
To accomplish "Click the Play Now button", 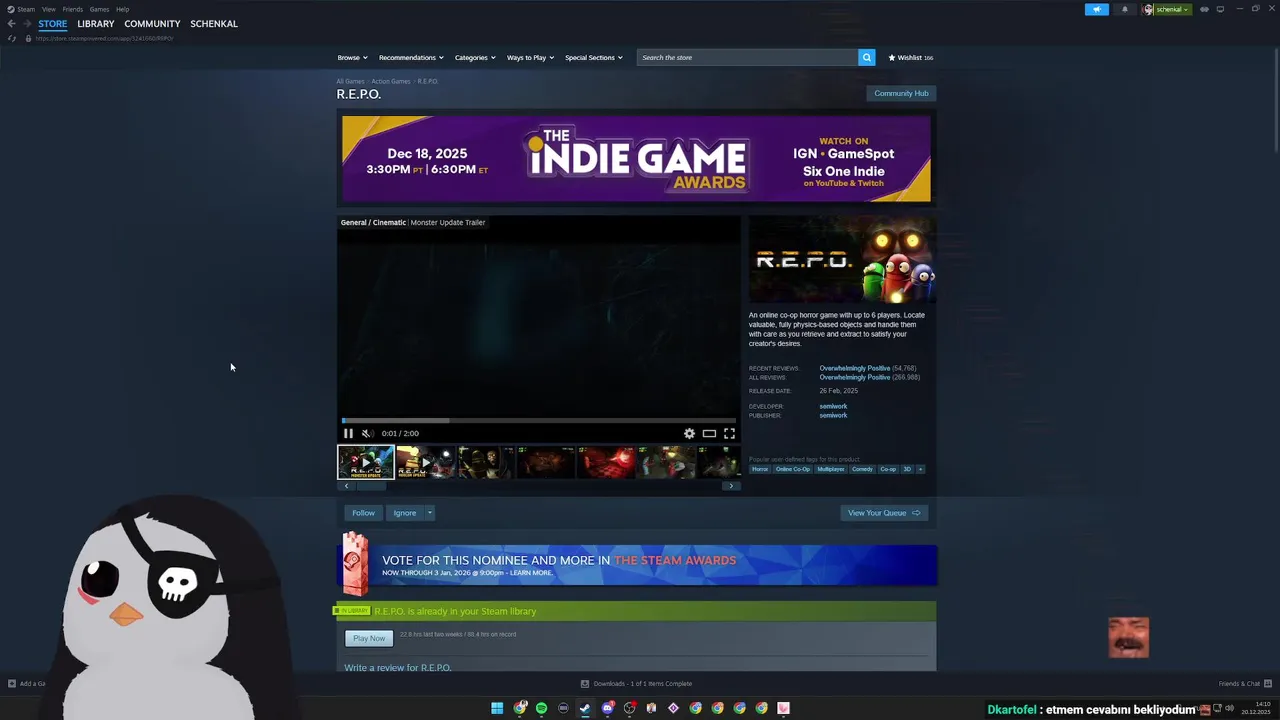I will (x=369, y=638).
